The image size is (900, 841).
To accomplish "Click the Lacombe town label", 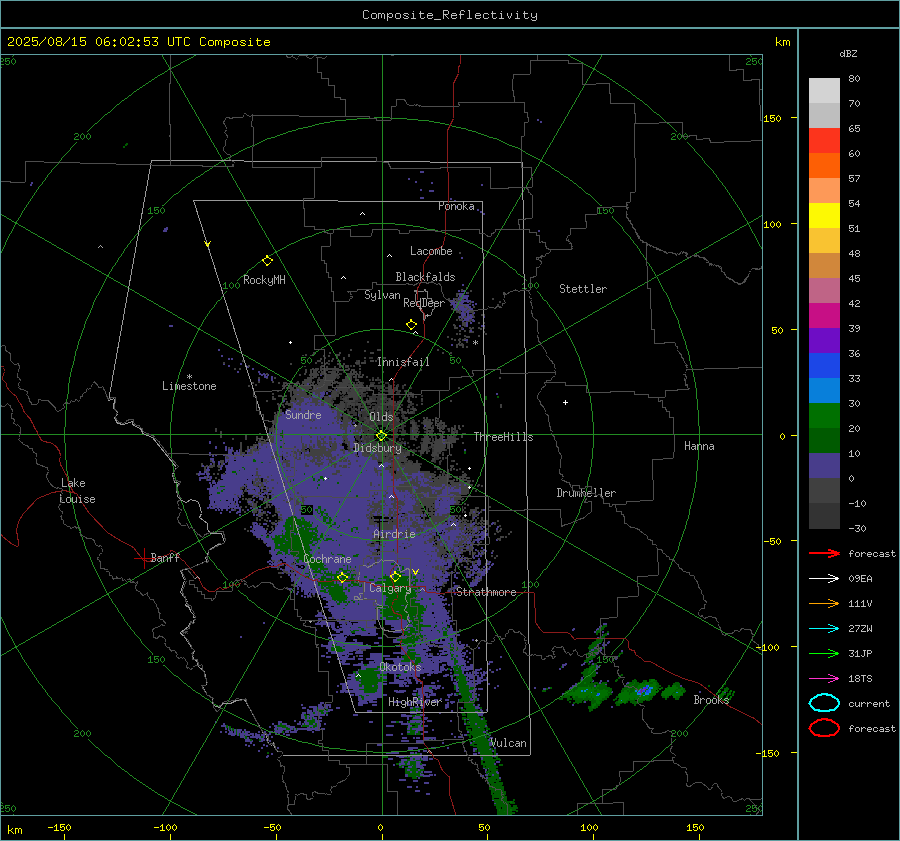I will pyautogui.click(x=431, y=251).
